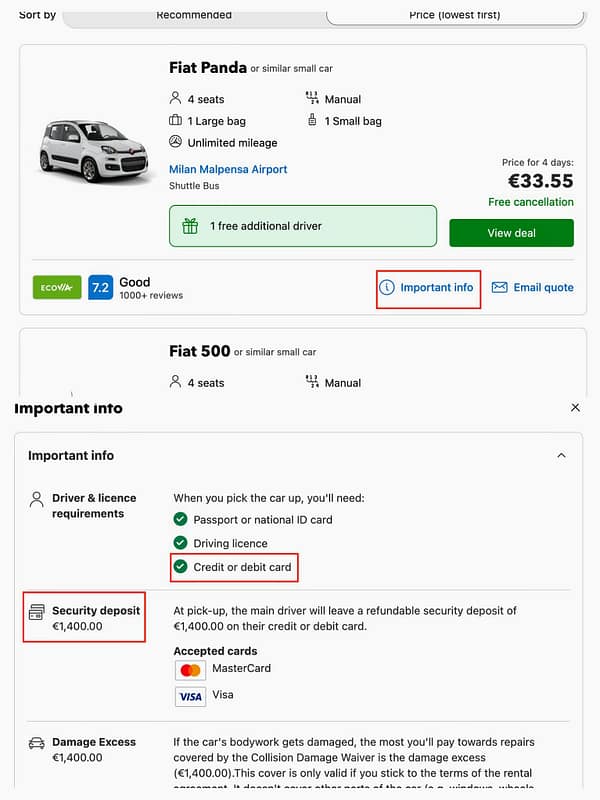The height and width of the screenshot is (800, 600).
Task: Sort by Price (lowest first)
Action: [x=454, y=15]
